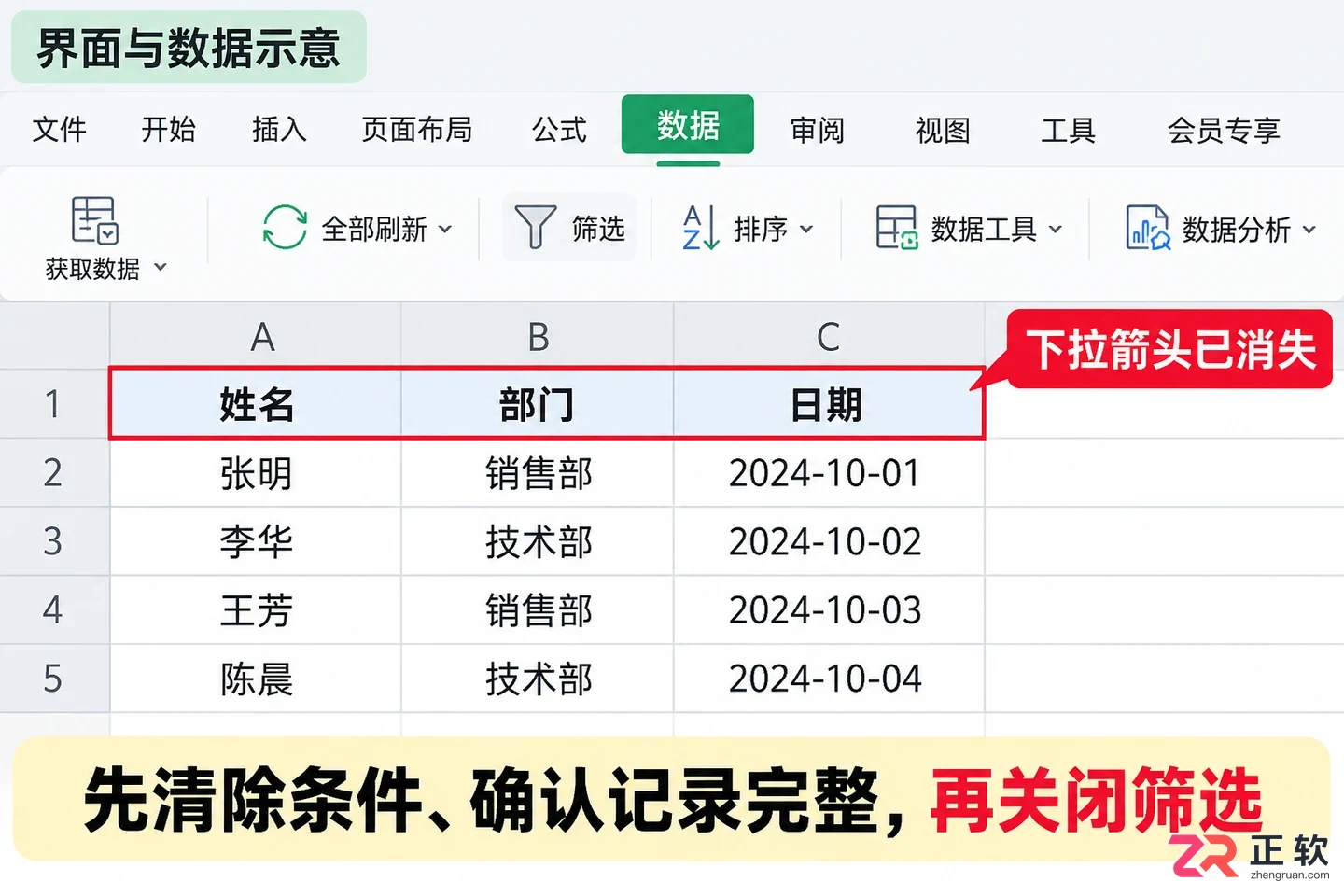Viewport: 1344px width, 896px height.
Task: Select column B header
Action: pos(538,336)
